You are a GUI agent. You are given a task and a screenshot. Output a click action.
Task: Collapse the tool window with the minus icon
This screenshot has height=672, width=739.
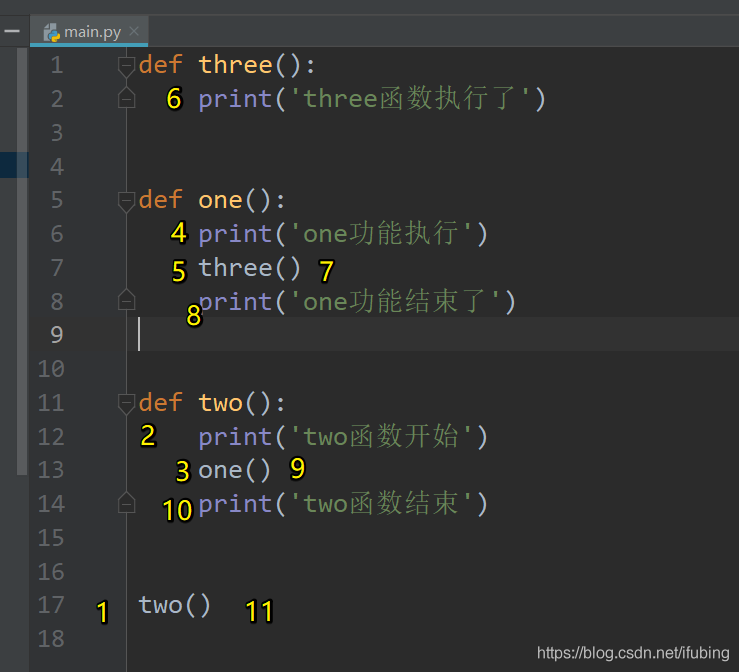(12, 31)
